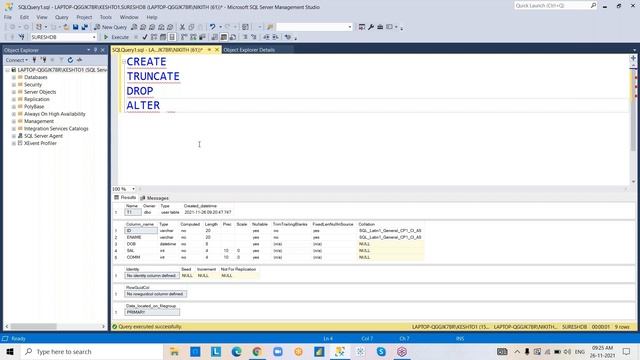The height and width of the screenshot is (360, 640).
Task: Select XEvent Profiler node
Action: pos(40,143)
